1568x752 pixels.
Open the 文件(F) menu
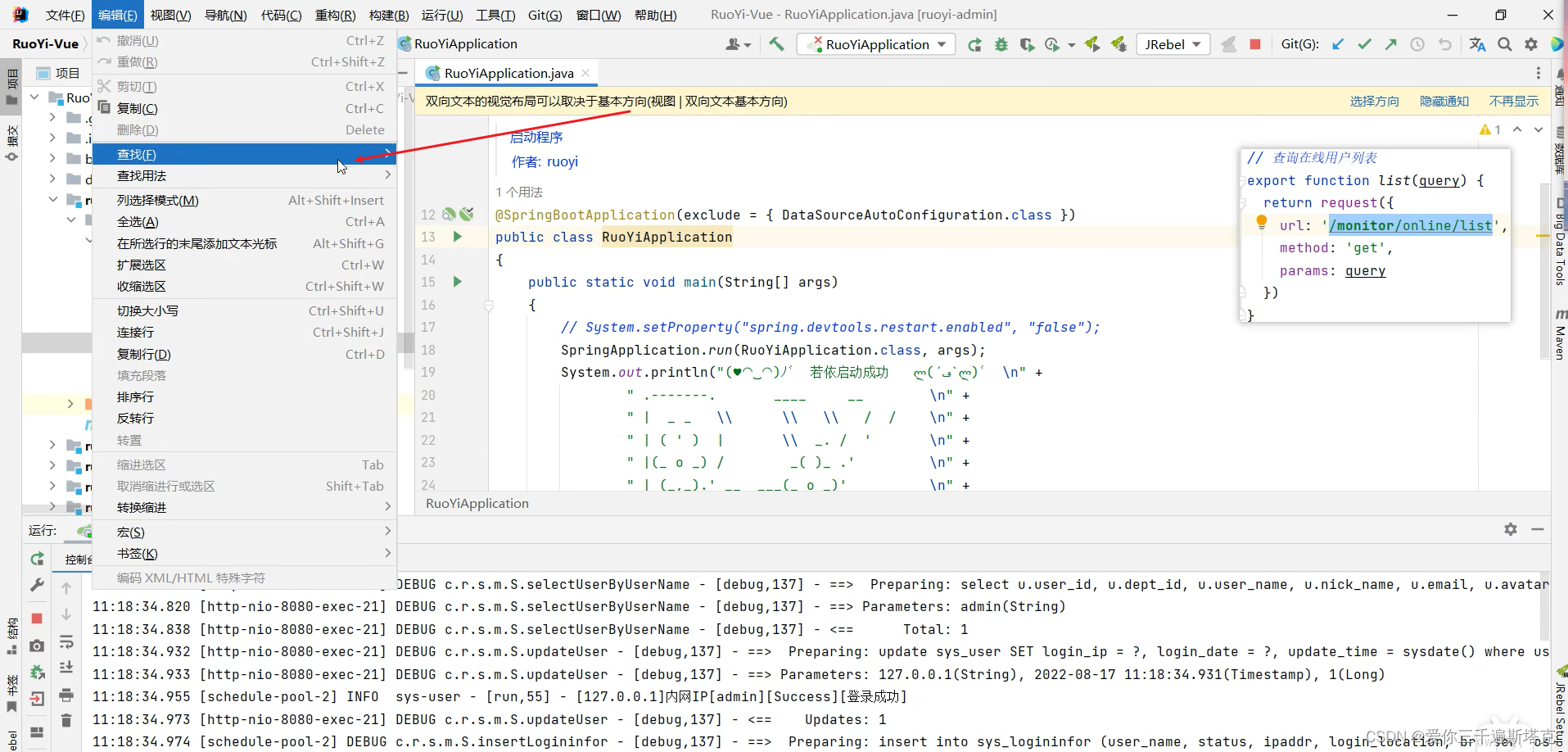click(x=65, y=15)
